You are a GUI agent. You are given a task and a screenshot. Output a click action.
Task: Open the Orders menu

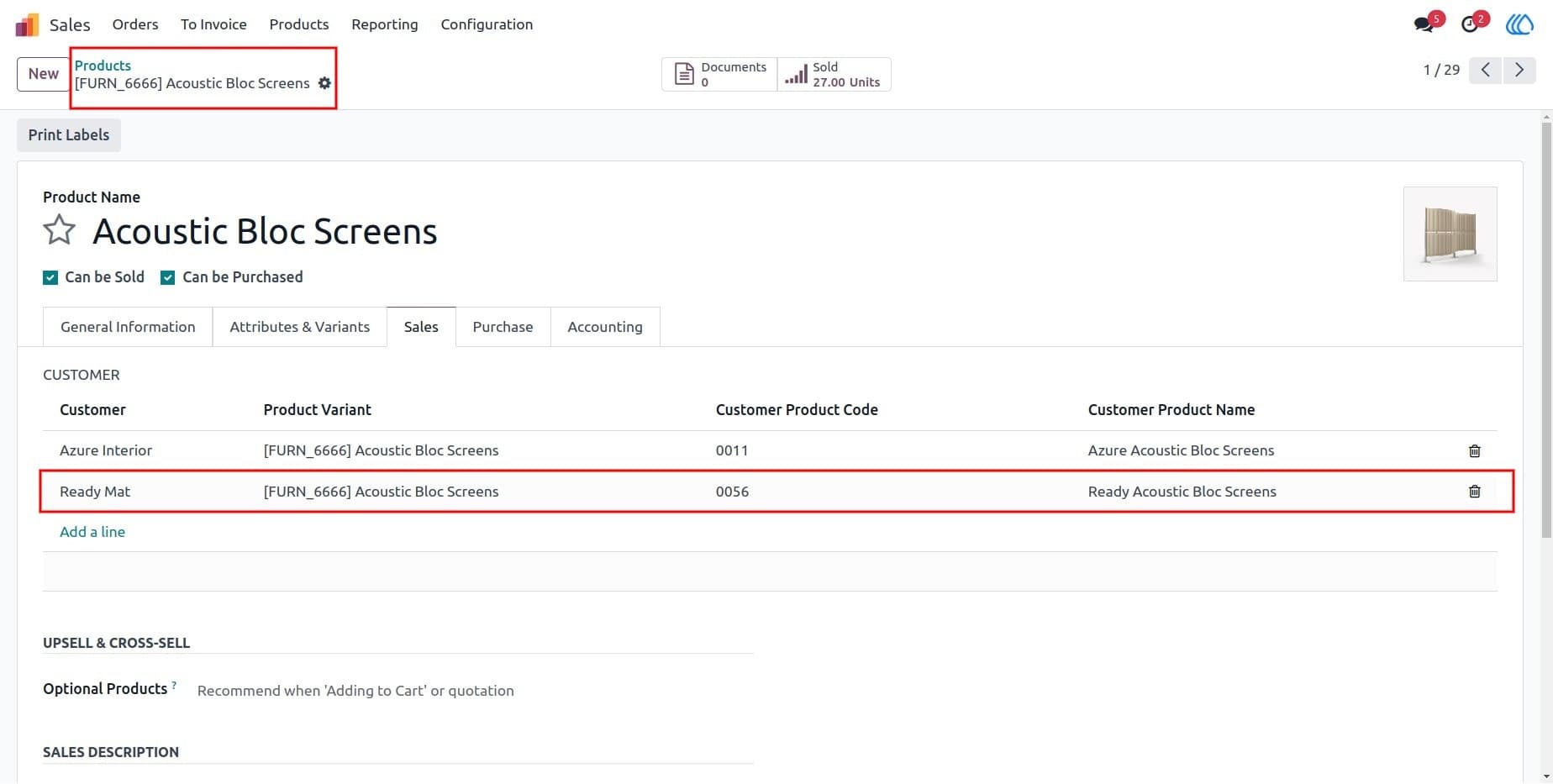(x=135, y=24)
